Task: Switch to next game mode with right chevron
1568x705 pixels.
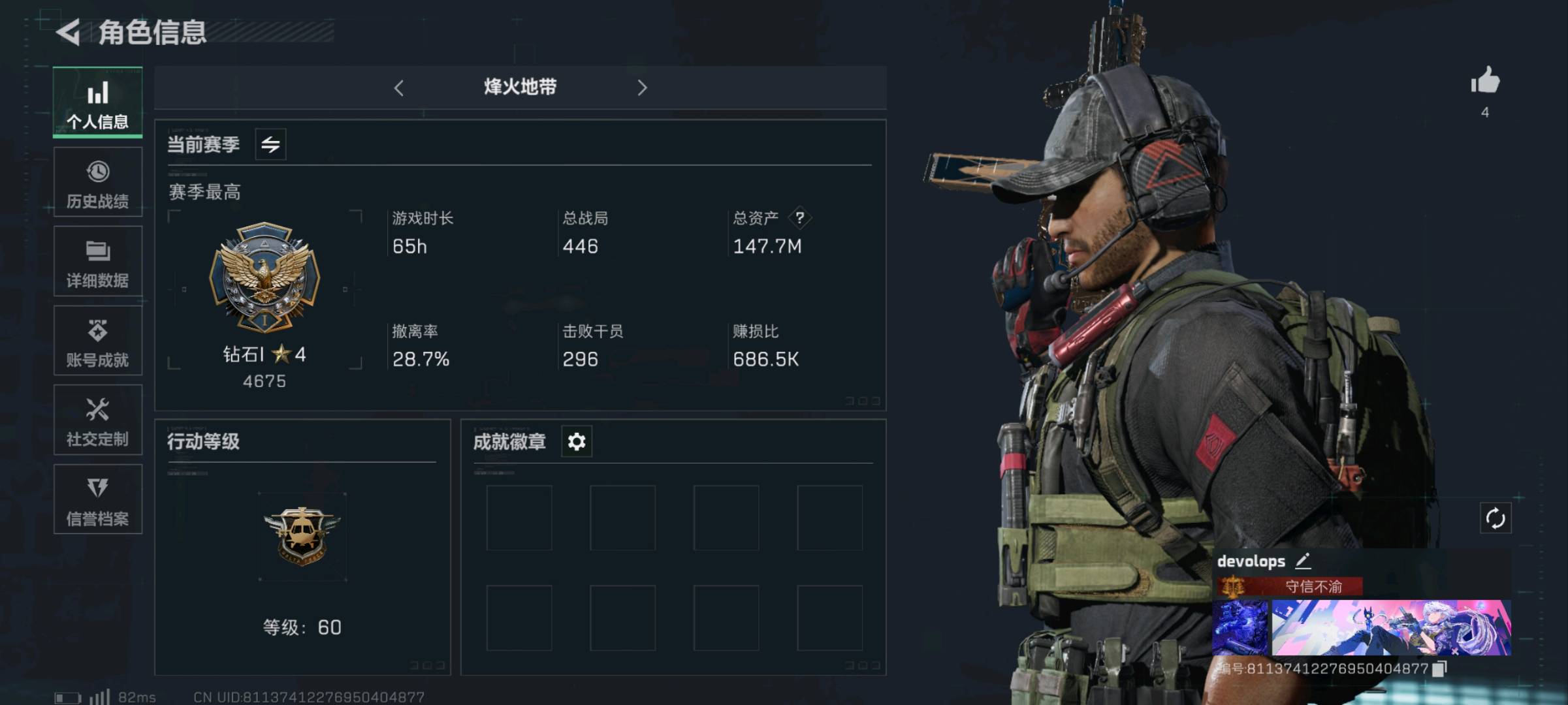Action: (x=642, y=87)
